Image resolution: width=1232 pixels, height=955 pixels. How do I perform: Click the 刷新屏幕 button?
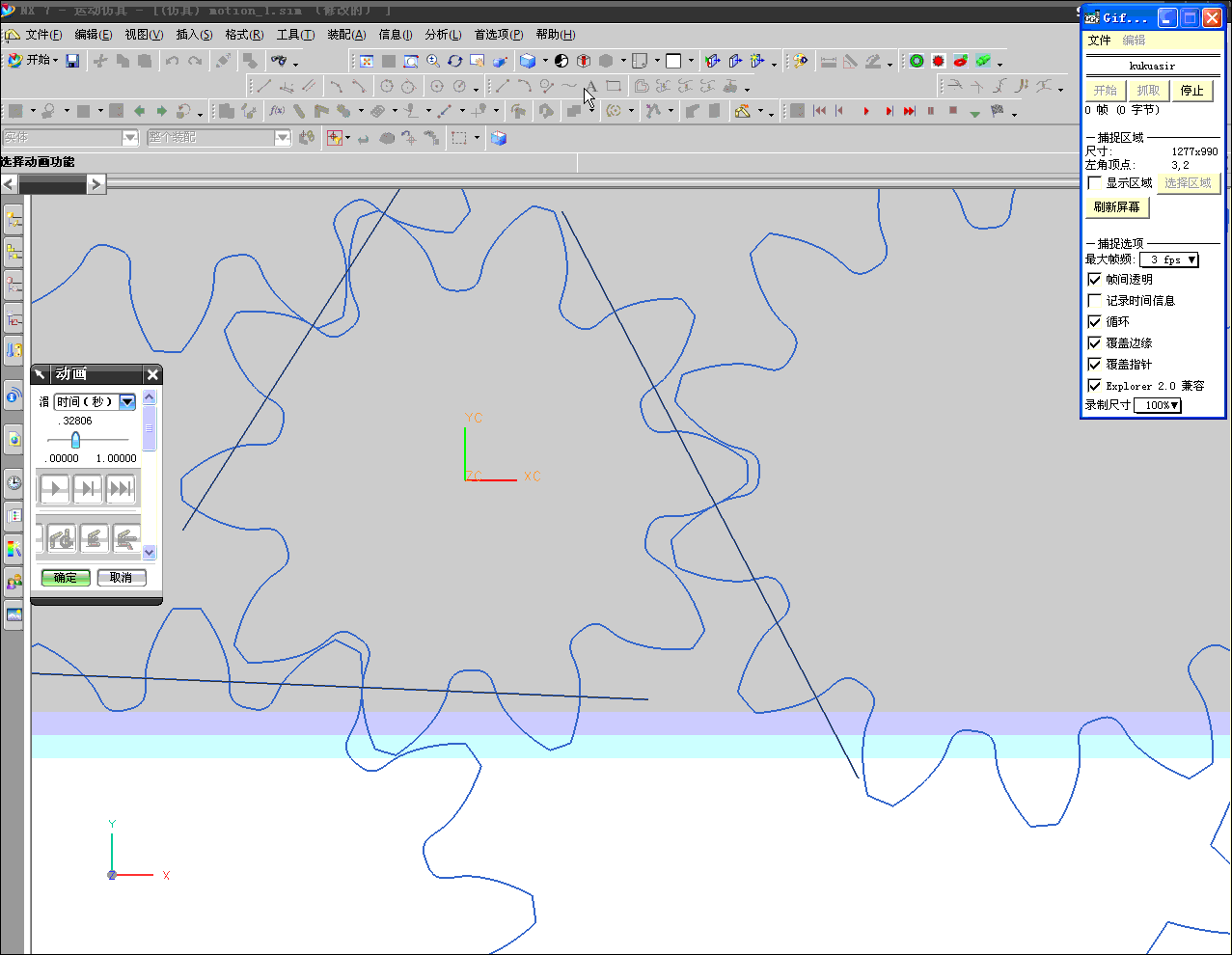1117,207
